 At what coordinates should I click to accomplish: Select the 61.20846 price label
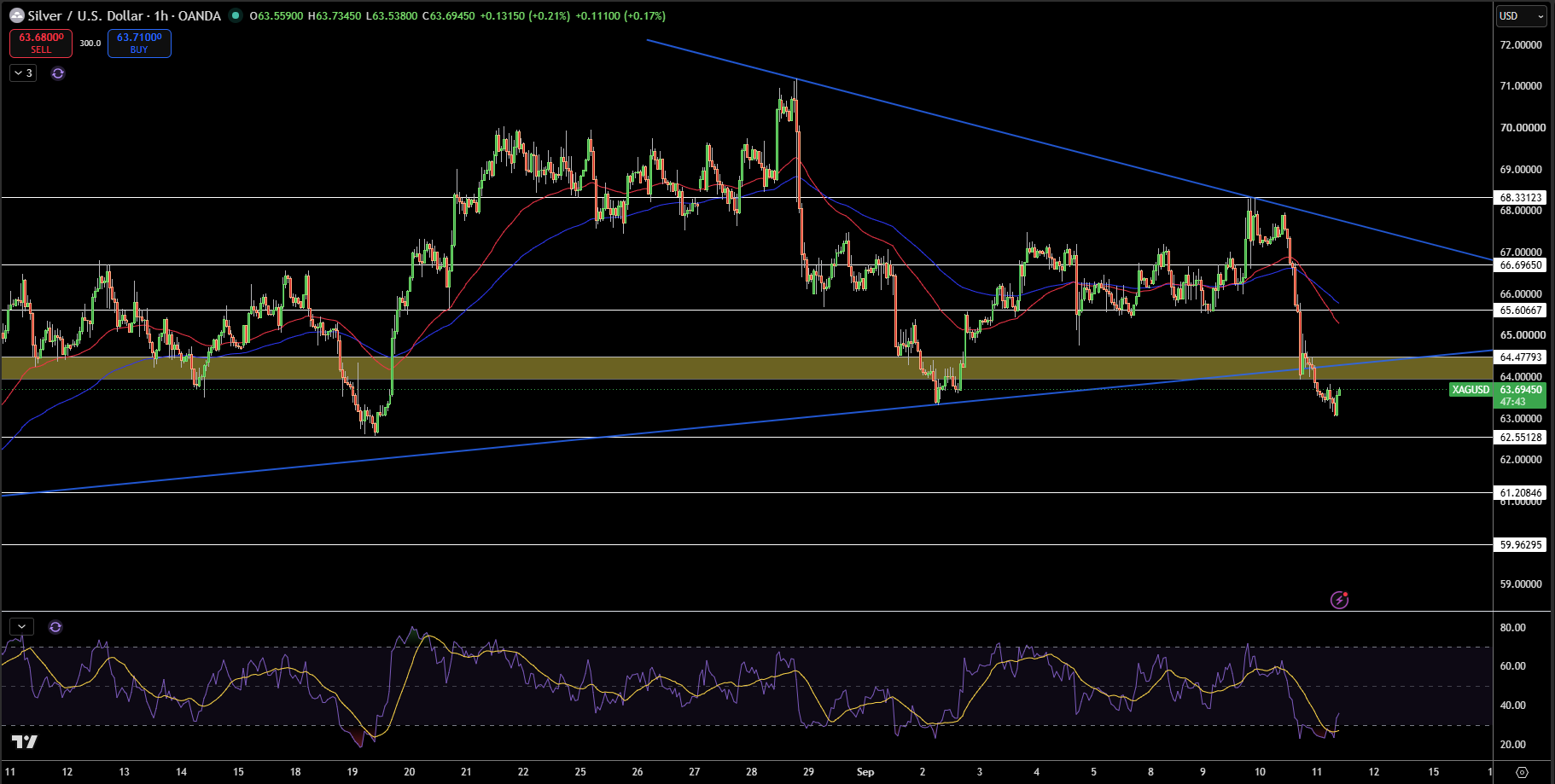[1522, 493]
